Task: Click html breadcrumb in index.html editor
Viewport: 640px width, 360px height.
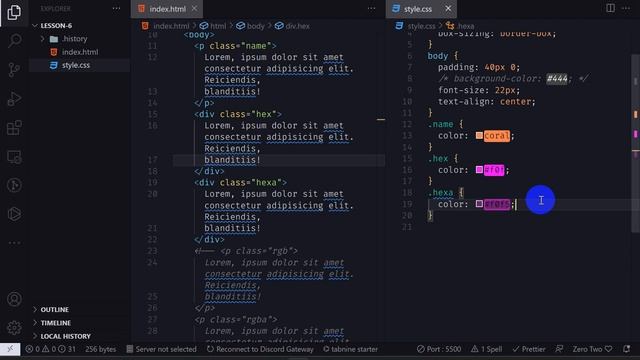Action: 213,26
